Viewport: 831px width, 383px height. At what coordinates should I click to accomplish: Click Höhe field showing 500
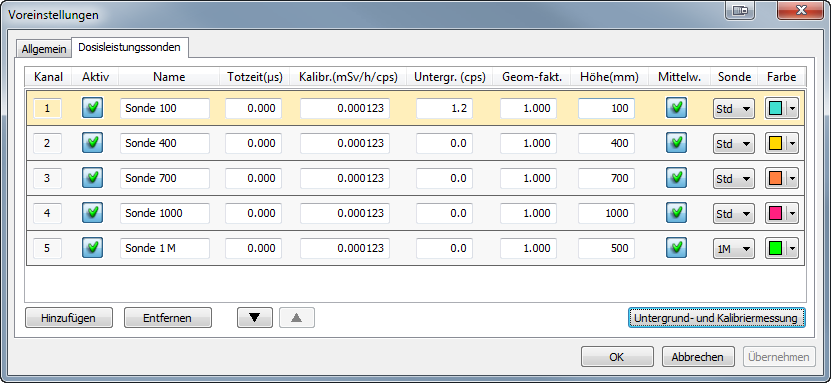click(x=606, y=248)
